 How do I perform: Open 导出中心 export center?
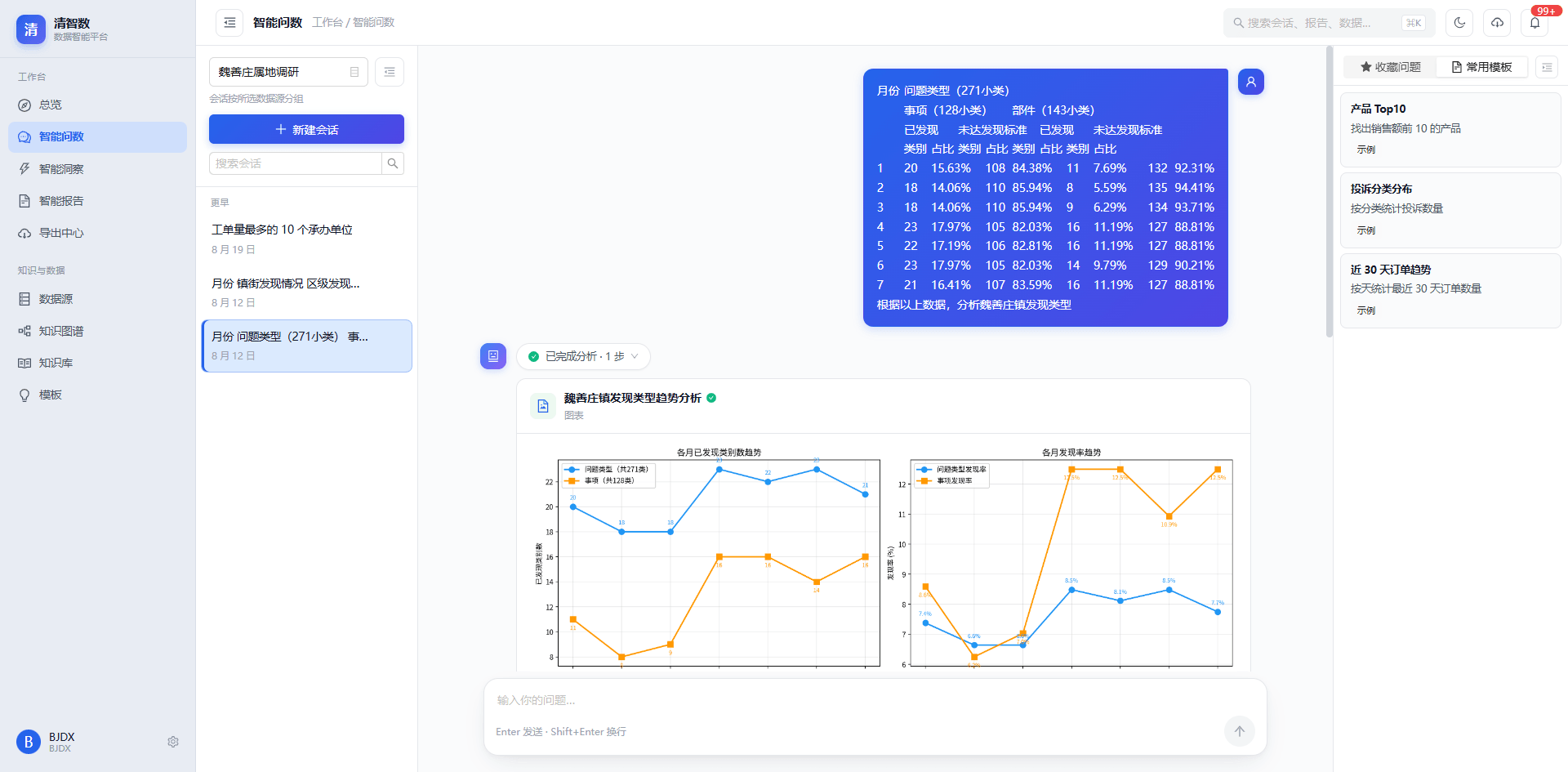coord(97,233)
